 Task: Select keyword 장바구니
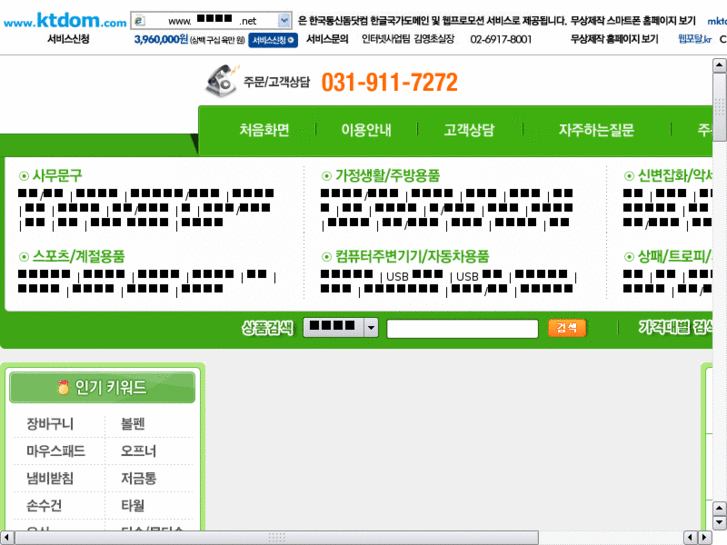tap(50, 423)
